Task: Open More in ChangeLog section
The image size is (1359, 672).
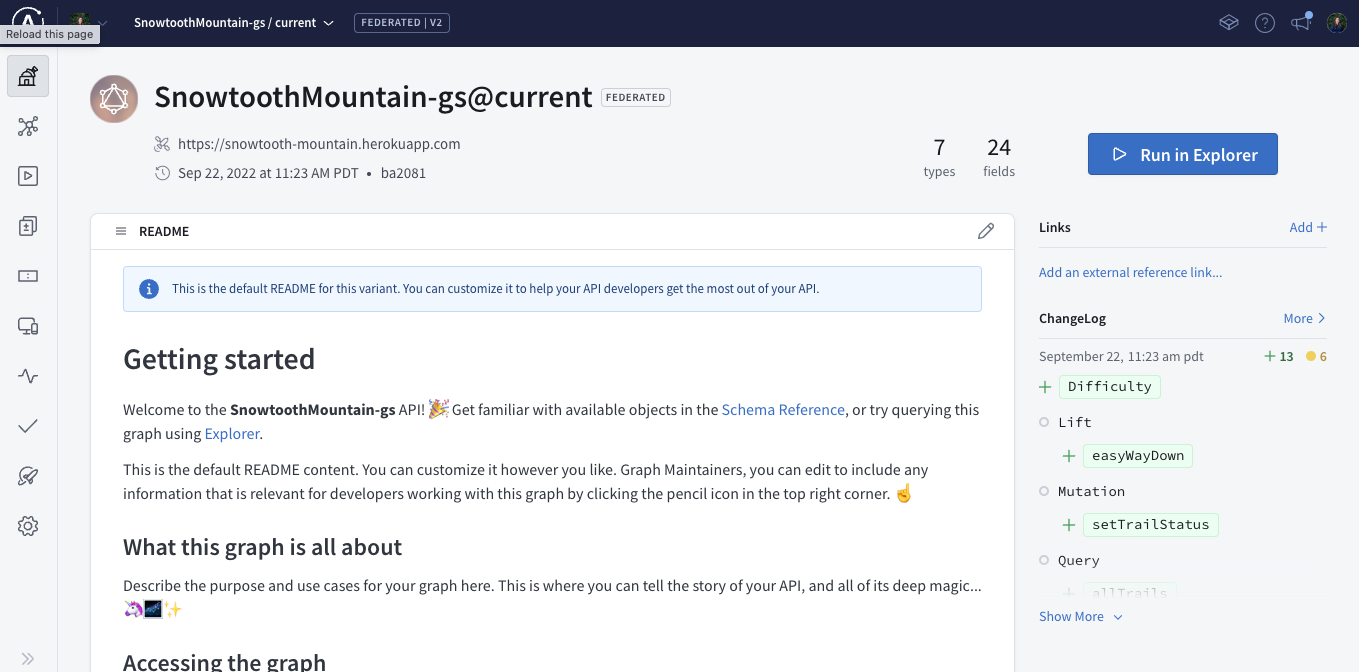Action: [1305, 318]
